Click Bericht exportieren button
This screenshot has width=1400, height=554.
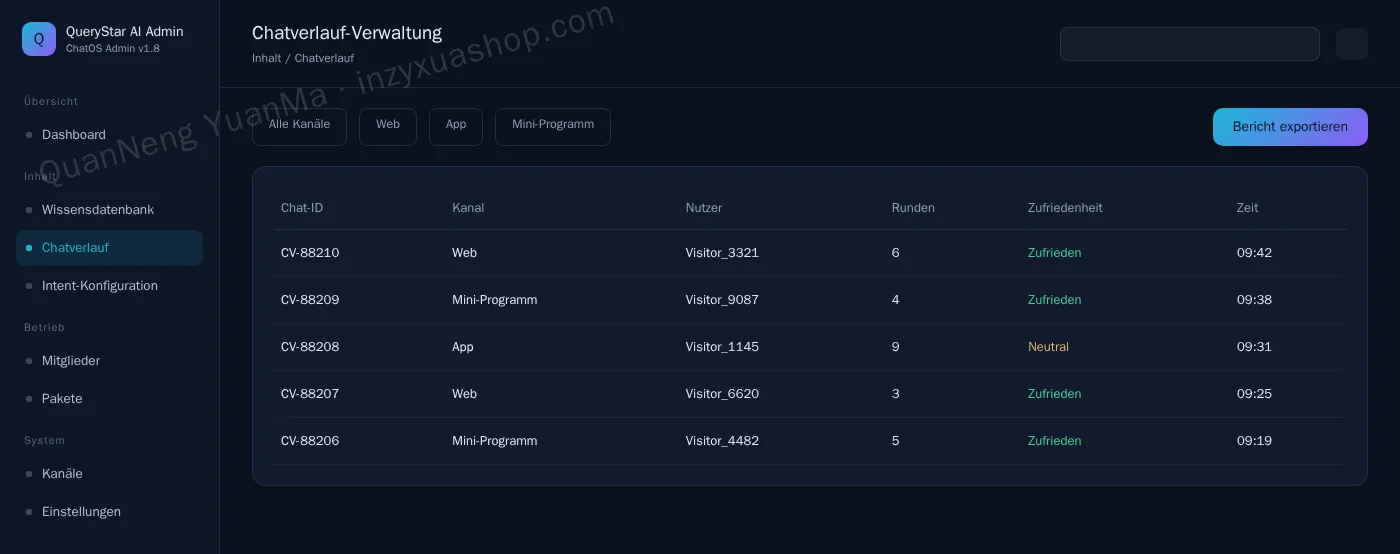click(x=1290, y=127)
